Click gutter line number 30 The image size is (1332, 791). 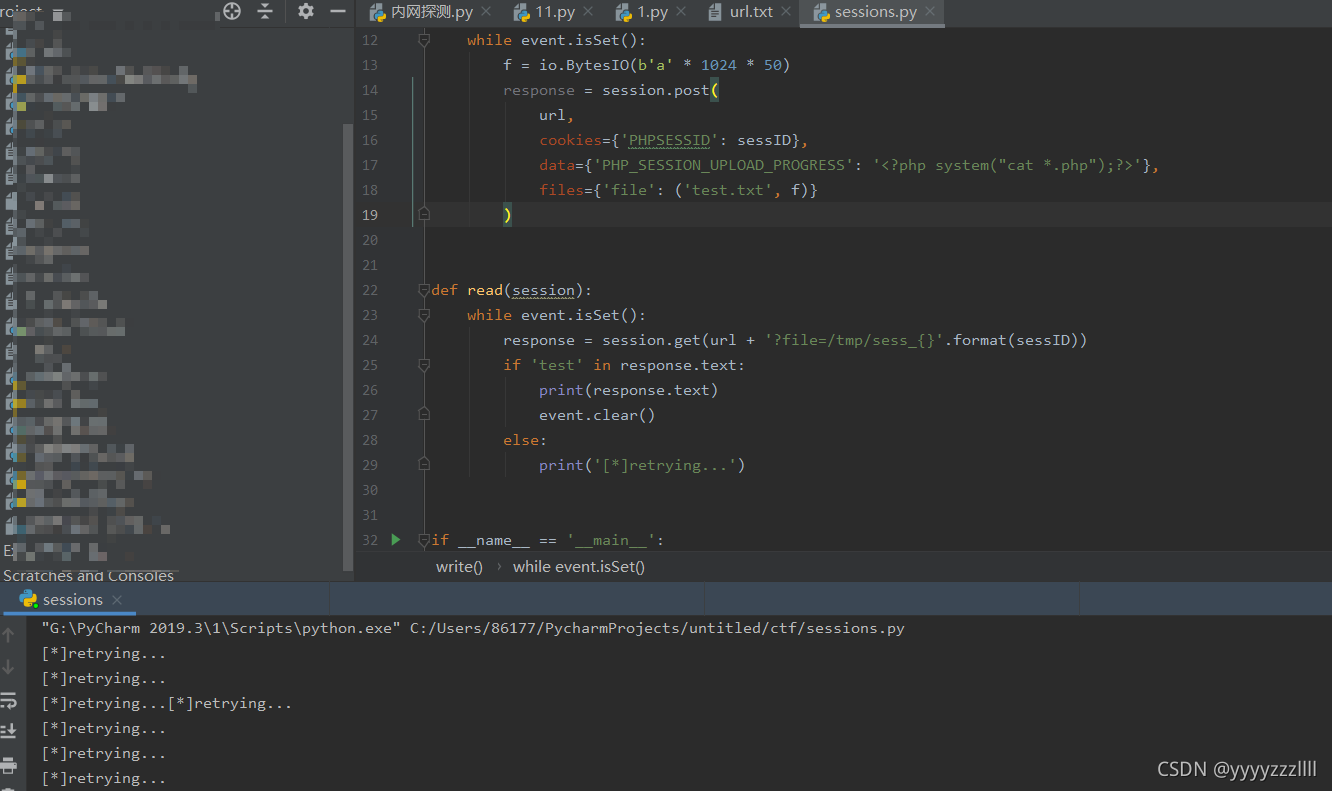[x=370, y=490]
